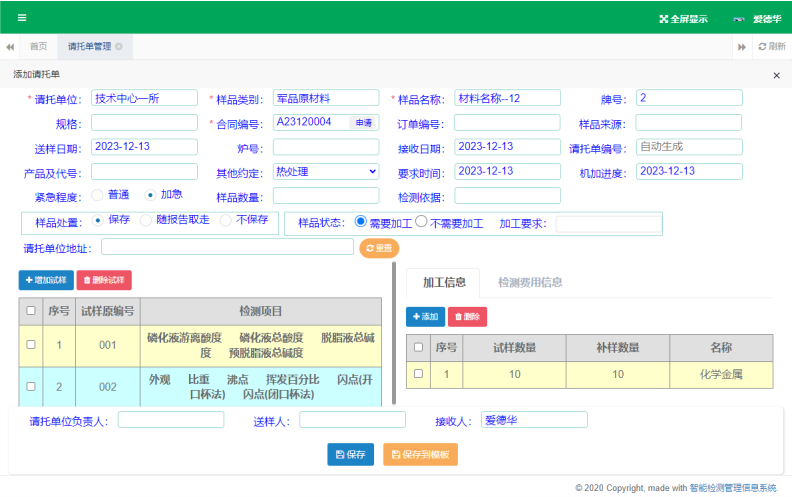Open the 爱德华 user account menu
Screen dimensions: 792x497
click(x=766, y=19)
